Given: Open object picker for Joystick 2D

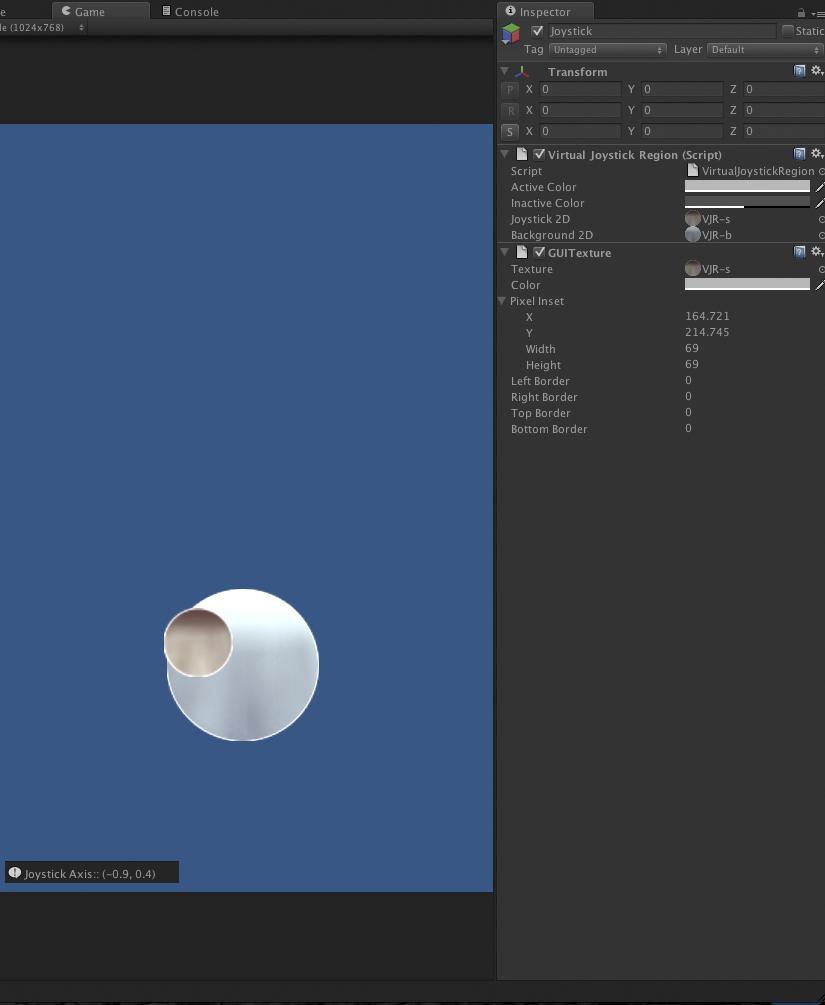Looking at the screenshot, I should tap(822, 219).
